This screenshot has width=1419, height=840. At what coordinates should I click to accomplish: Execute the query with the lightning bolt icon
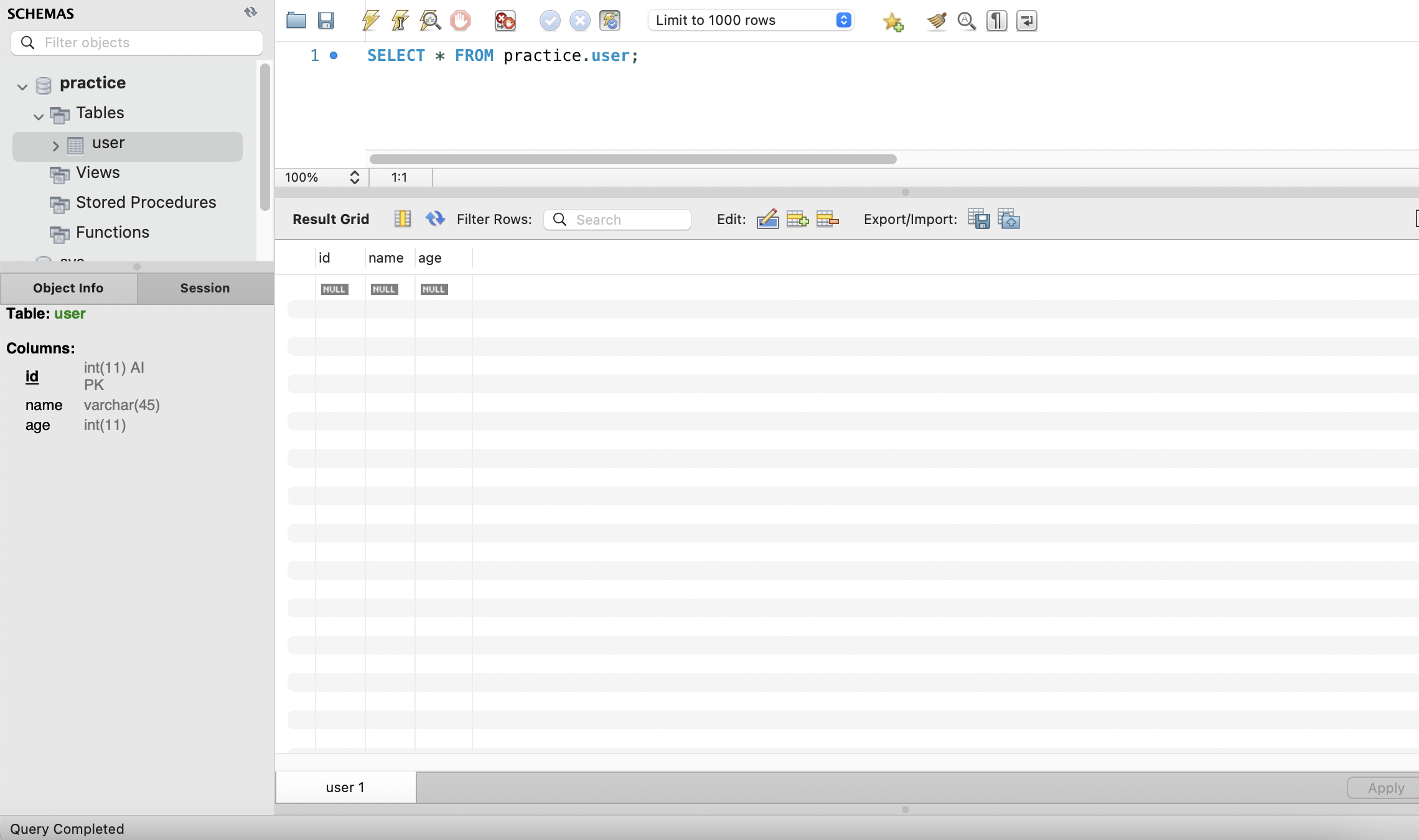coord(370,21)
